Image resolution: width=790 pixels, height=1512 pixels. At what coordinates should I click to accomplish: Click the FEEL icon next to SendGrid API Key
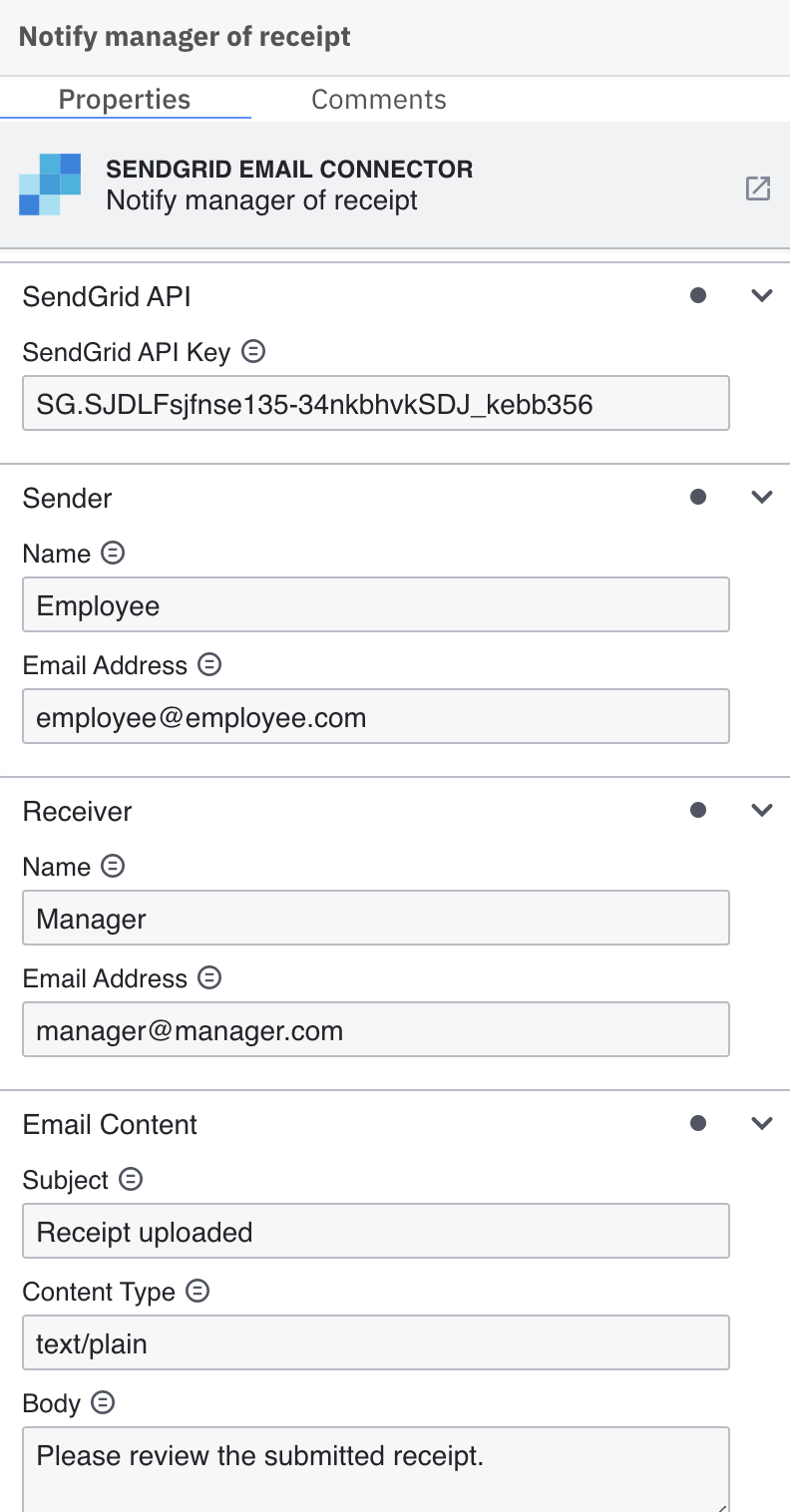coord(252,351)
